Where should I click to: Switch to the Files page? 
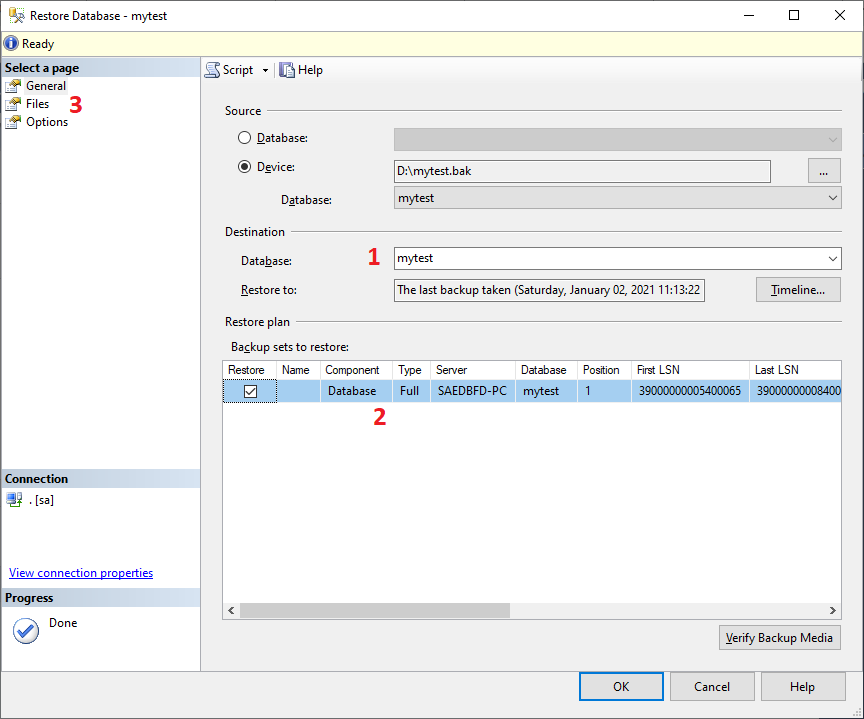point(37,104)
